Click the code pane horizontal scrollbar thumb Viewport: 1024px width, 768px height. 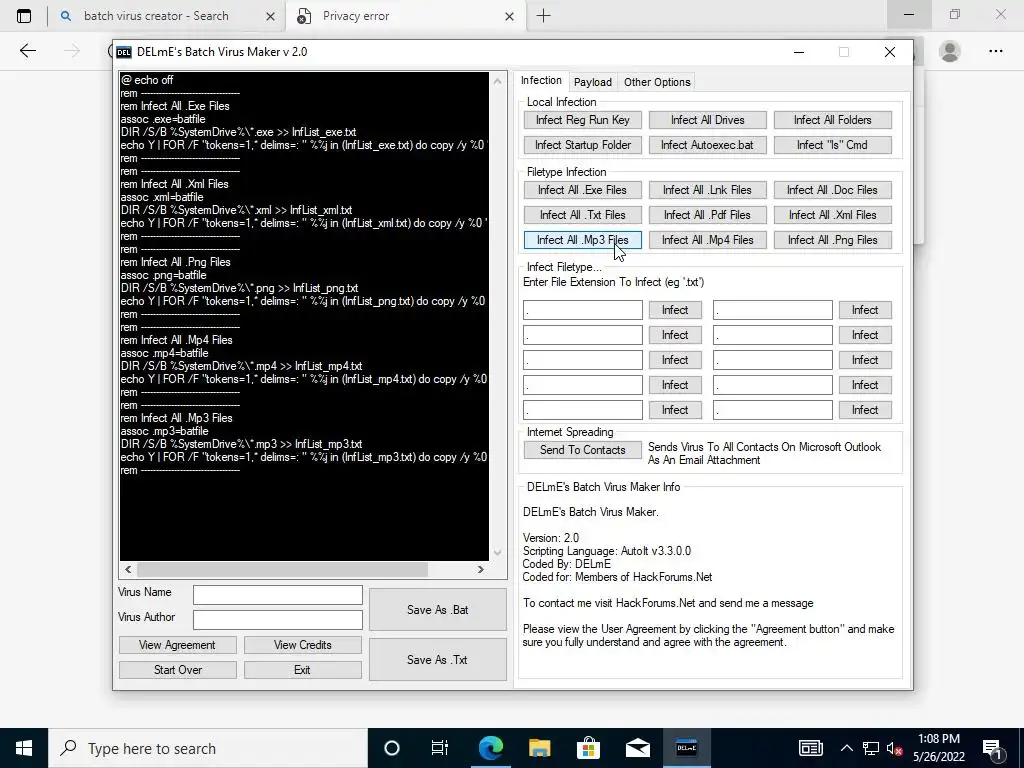click(x=282, y=569)
